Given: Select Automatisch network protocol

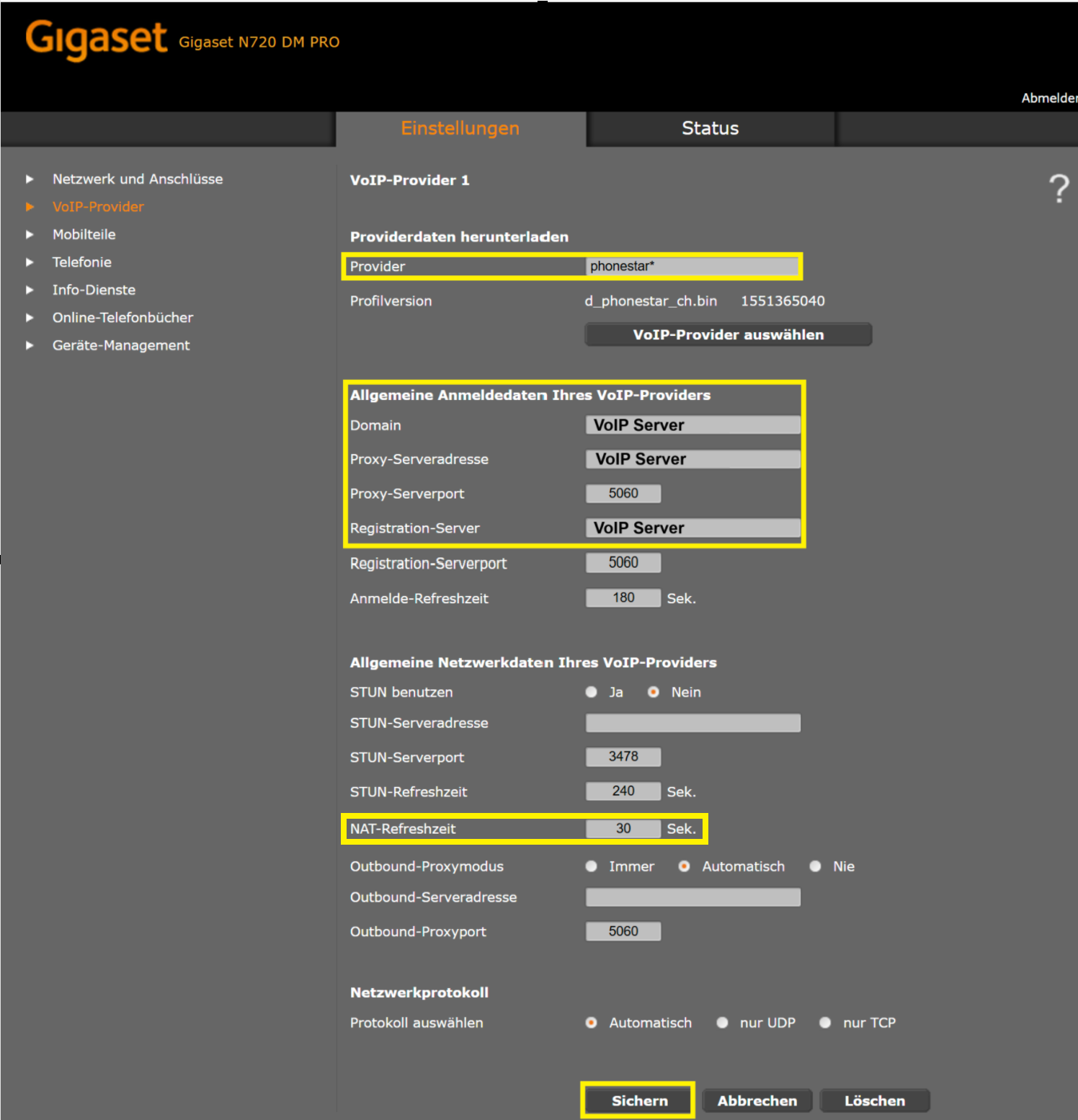Looking at the screenshot, I should pos(591,1023).
